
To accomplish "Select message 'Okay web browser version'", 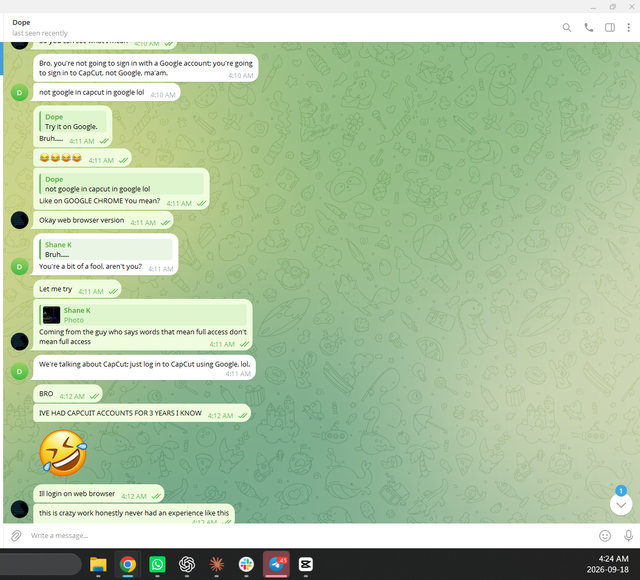I will point(103,220).
